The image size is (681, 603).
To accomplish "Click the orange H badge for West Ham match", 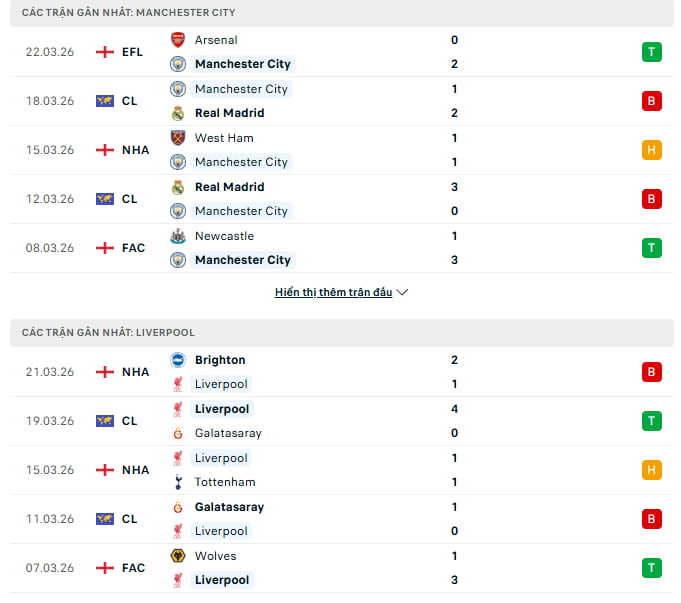I will click(652, 150).
